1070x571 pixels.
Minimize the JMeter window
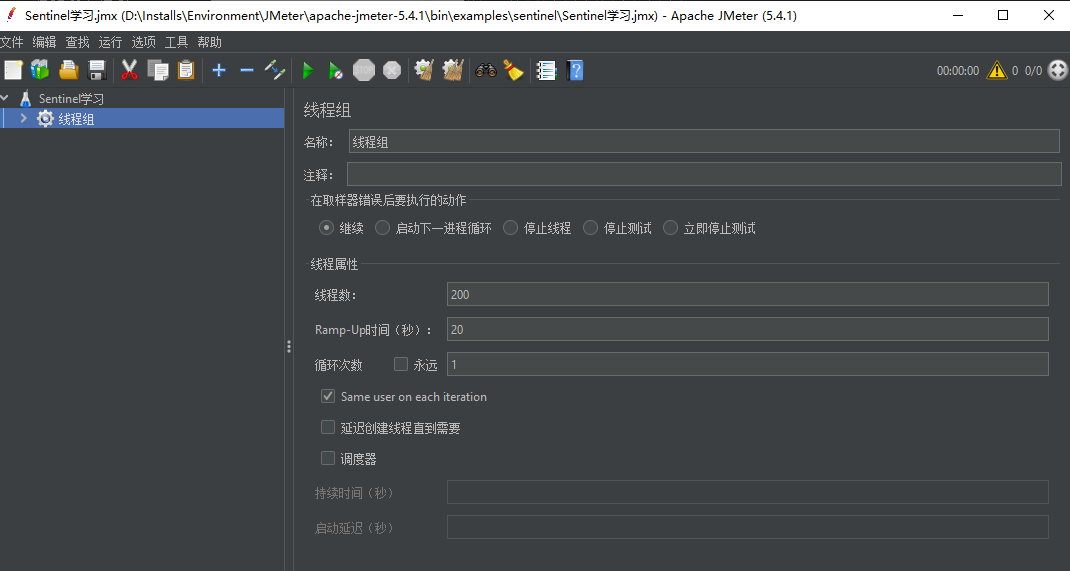[957, 15]
